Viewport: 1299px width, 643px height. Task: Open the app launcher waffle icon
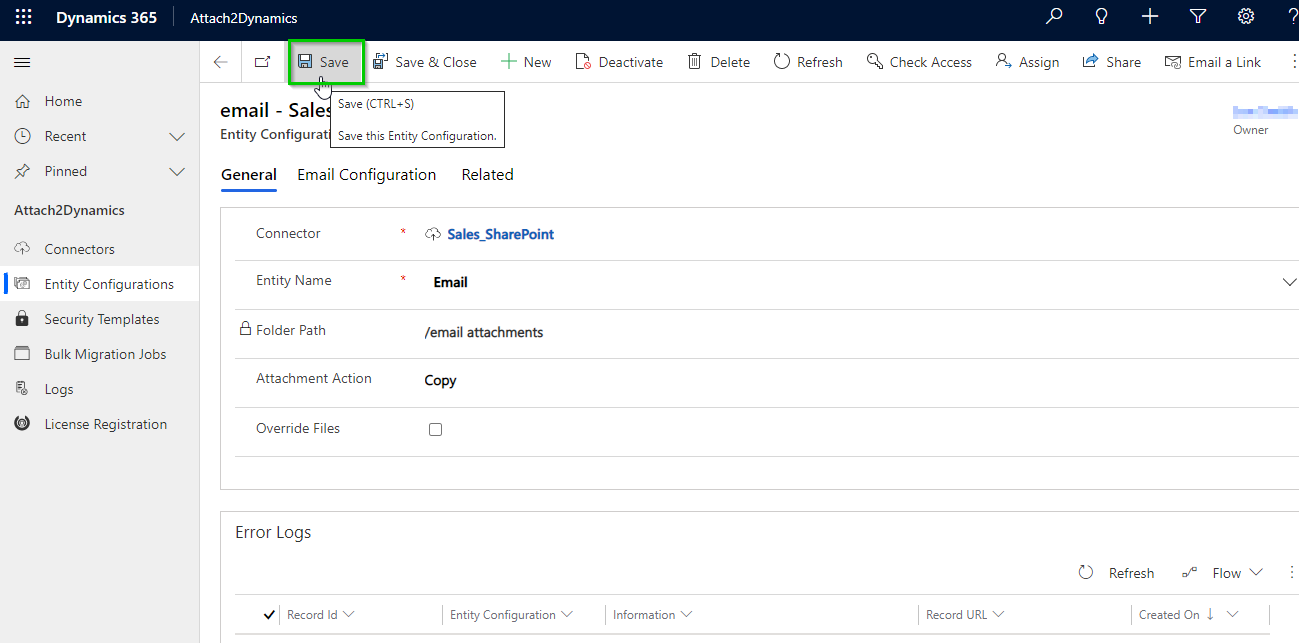click(23, 17)
